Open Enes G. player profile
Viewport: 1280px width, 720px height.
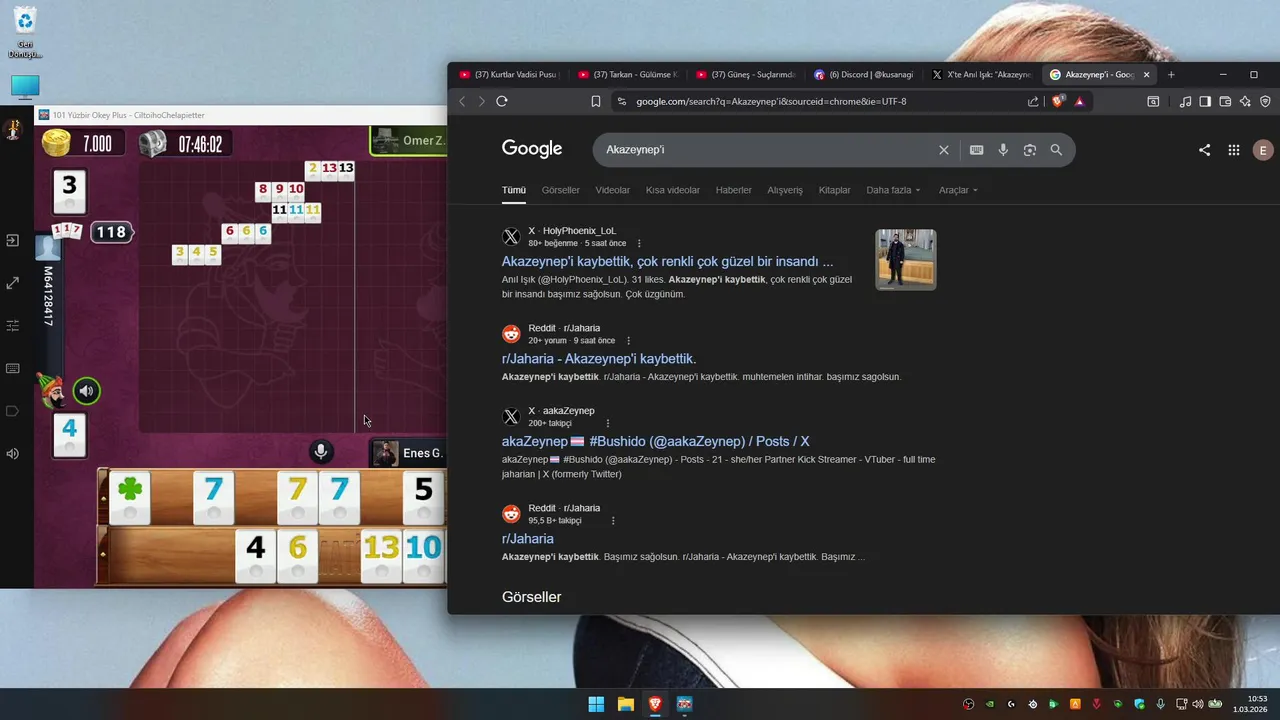point(408,453)
